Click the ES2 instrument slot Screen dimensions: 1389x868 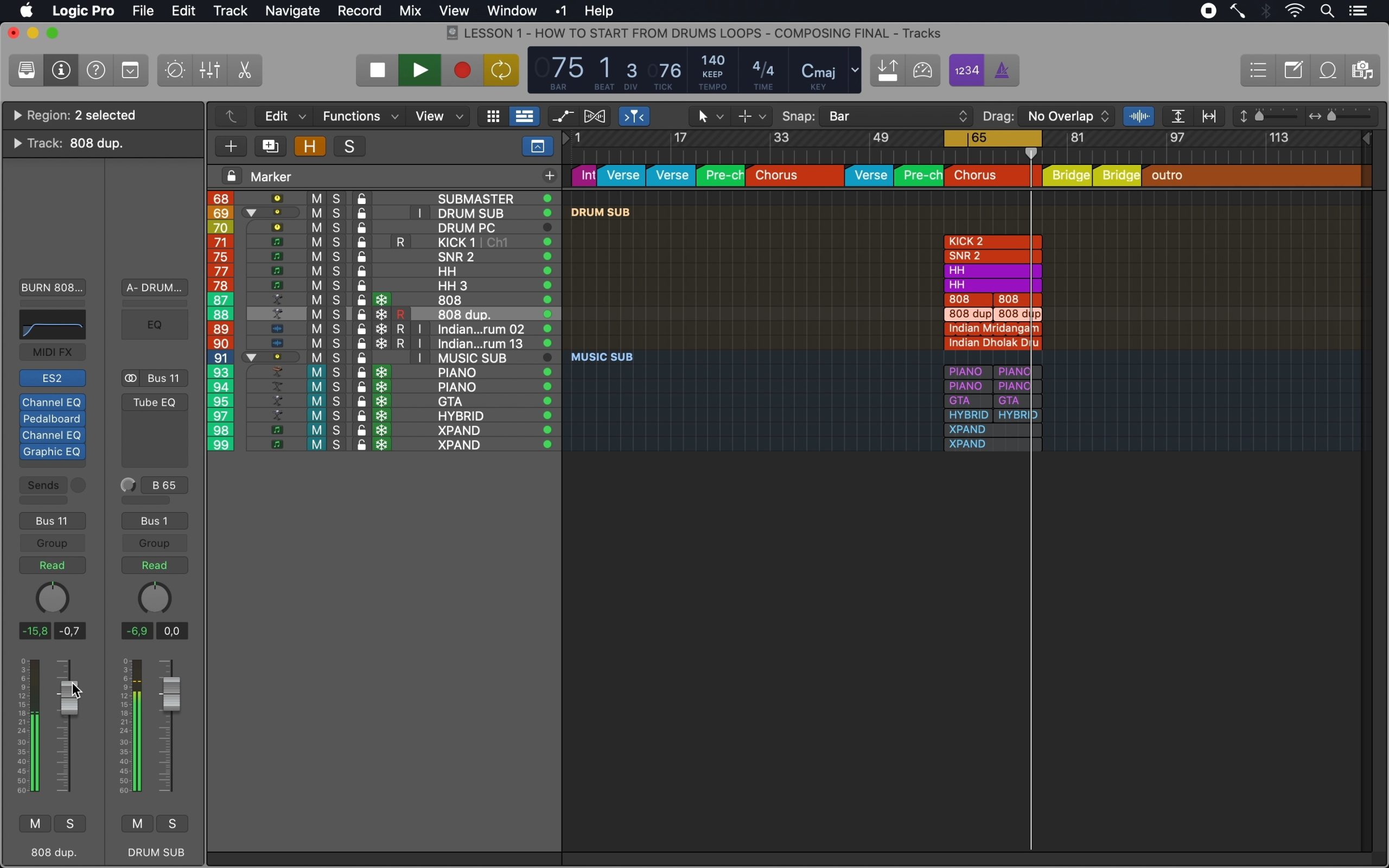pos(52,378)
